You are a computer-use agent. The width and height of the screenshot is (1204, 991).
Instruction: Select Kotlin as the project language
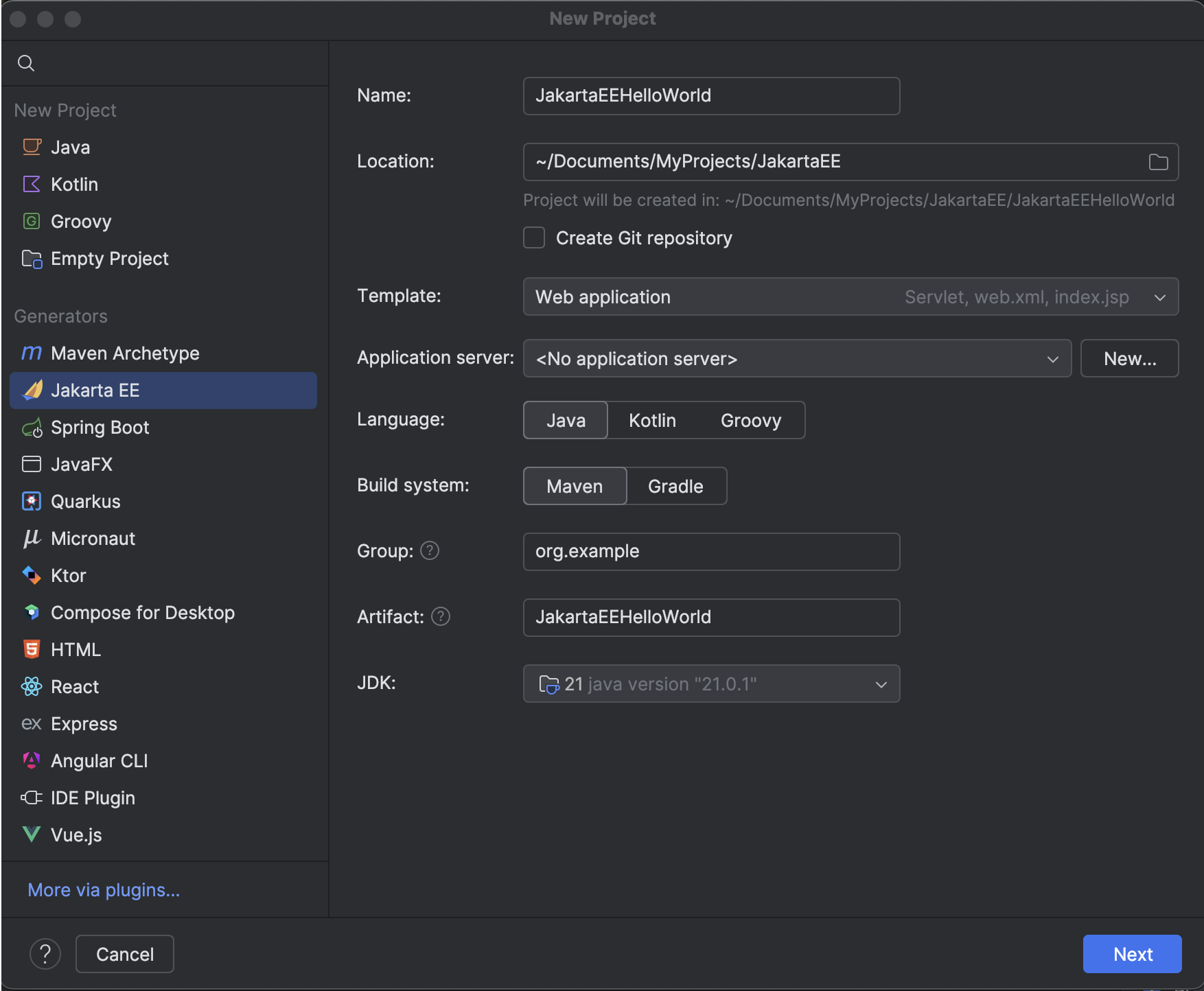[x=651, y=420]
